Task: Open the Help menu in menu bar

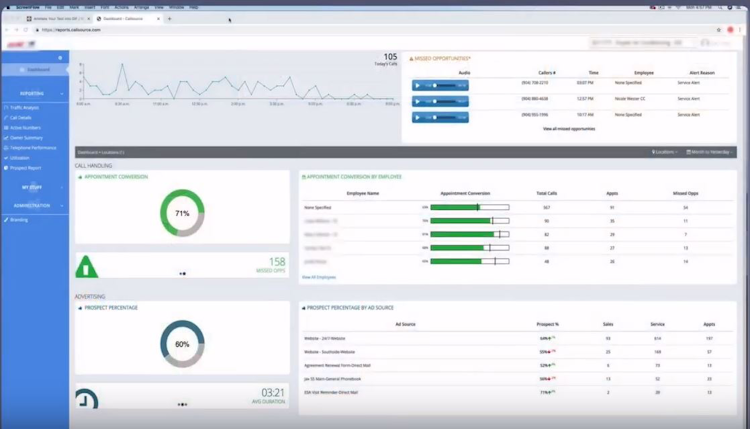Action: coord(194,8)
